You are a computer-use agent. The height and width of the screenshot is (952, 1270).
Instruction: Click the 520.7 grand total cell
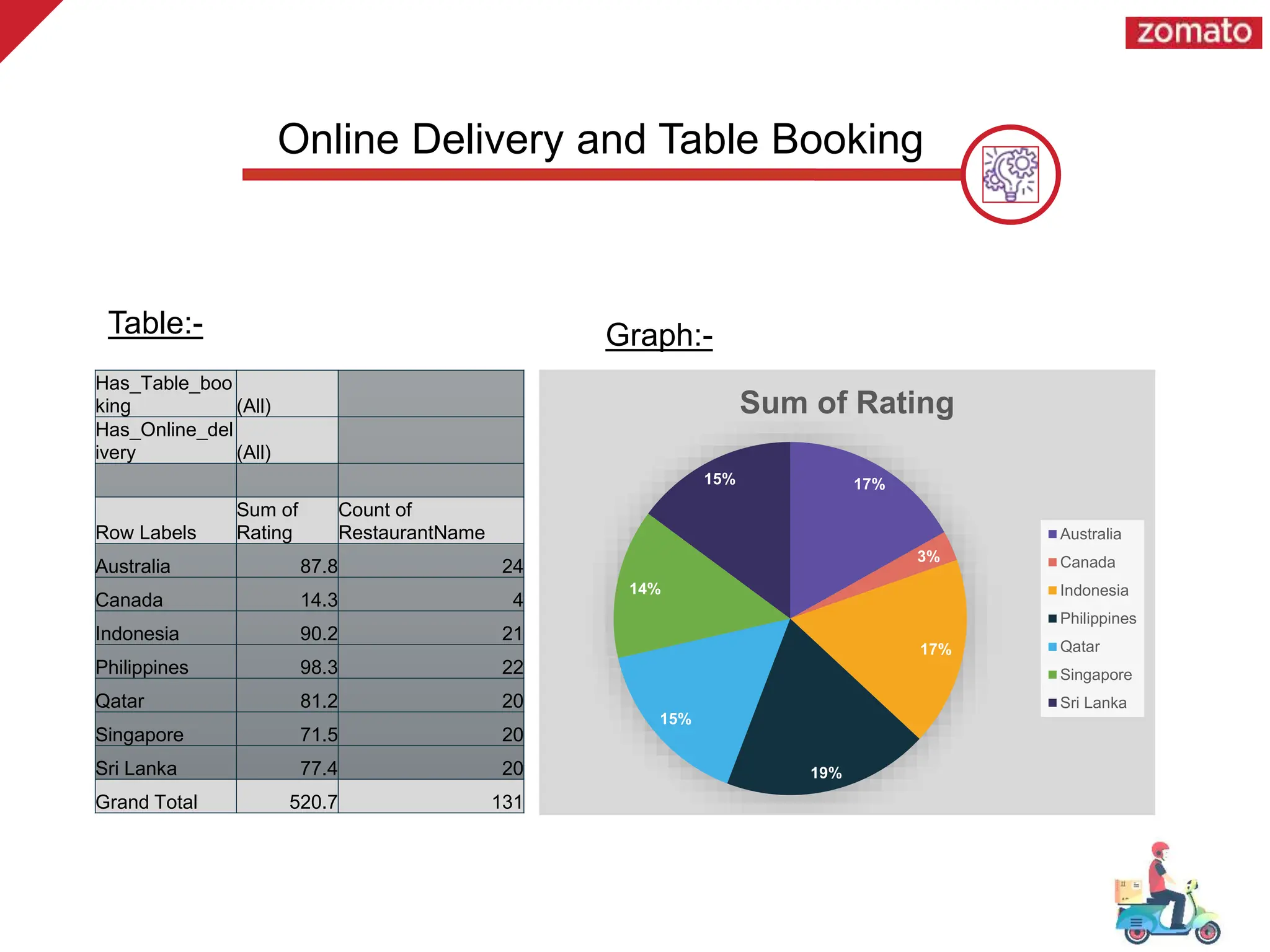pos(287,796)
